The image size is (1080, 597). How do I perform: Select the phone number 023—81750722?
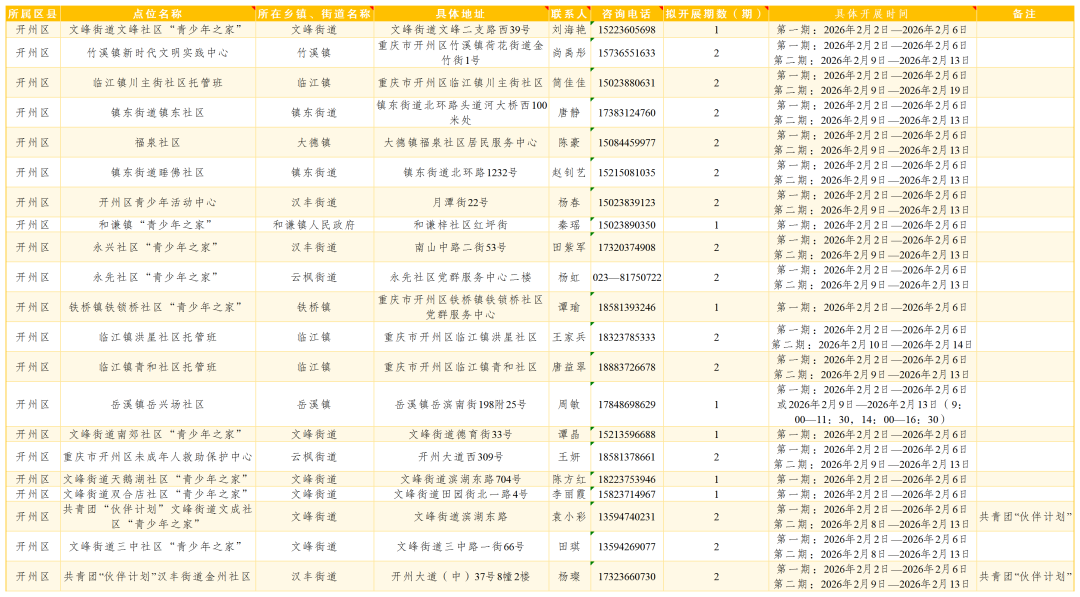point(627,277)
